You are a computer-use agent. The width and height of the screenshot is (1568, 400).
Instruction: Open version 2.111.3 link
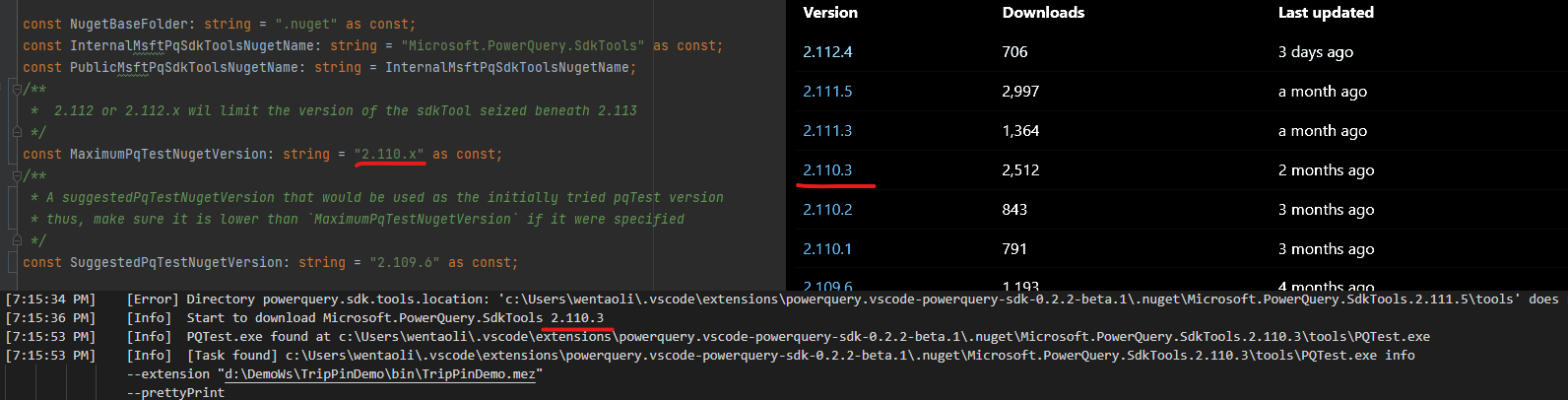pyautogui.click(x=827, y=131)
